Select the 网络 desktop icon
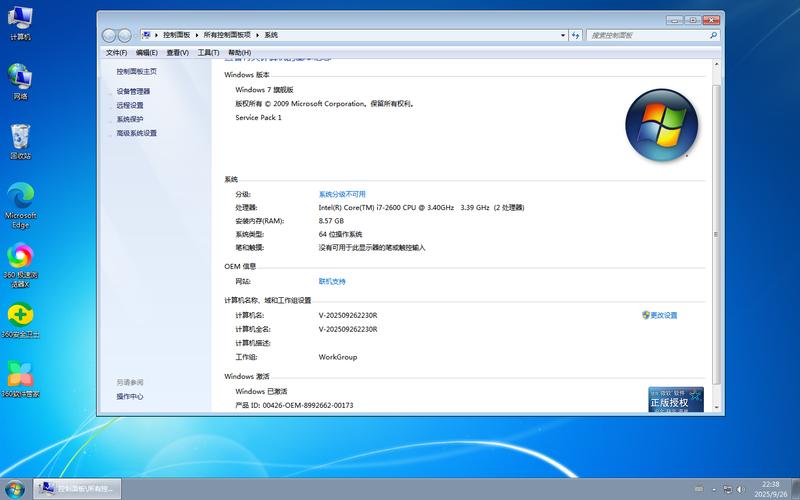The height and width of the screenshot is (500, 800). [x=20, y=82]
